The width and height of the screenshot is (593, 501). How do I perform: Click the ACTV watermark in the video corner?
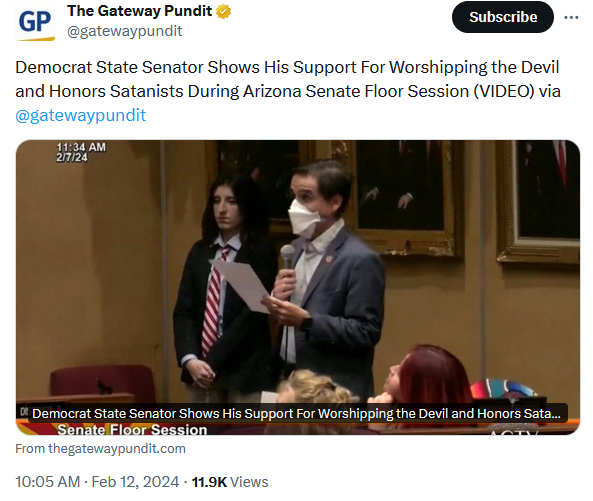514,432
